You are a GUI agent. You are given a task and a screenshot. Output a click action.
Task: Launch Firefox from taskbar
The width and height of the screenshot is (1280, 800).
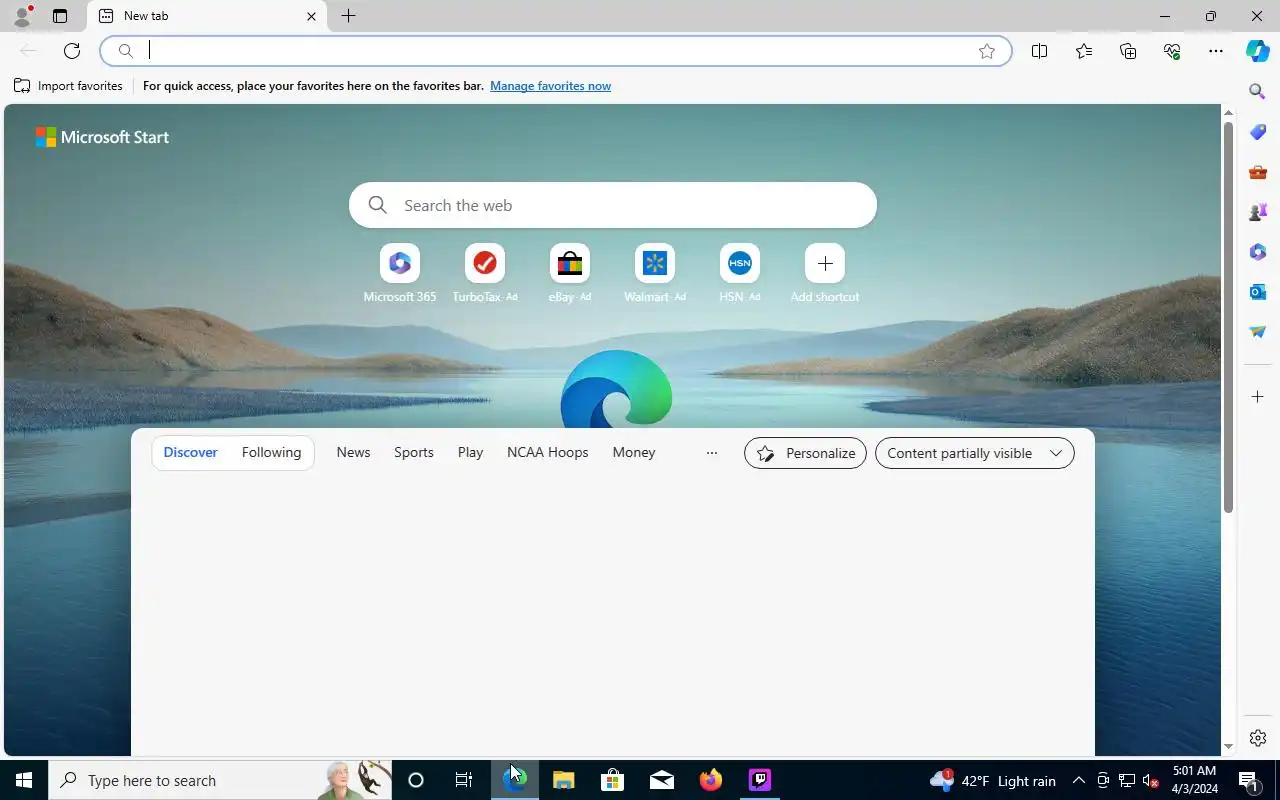[x=711, y=780]
